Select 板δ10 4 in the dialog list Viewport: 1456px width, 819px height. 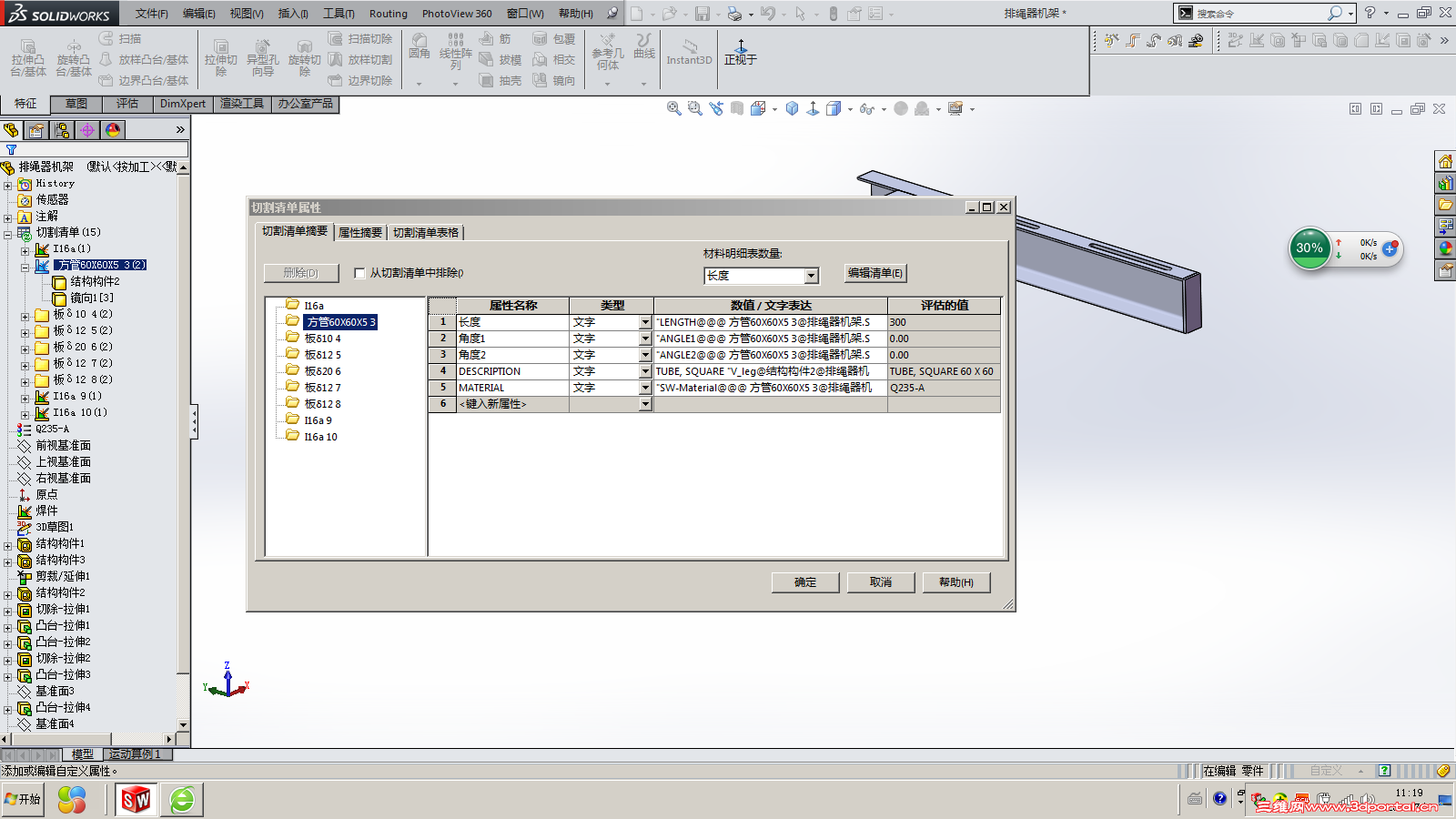(323, 339)
